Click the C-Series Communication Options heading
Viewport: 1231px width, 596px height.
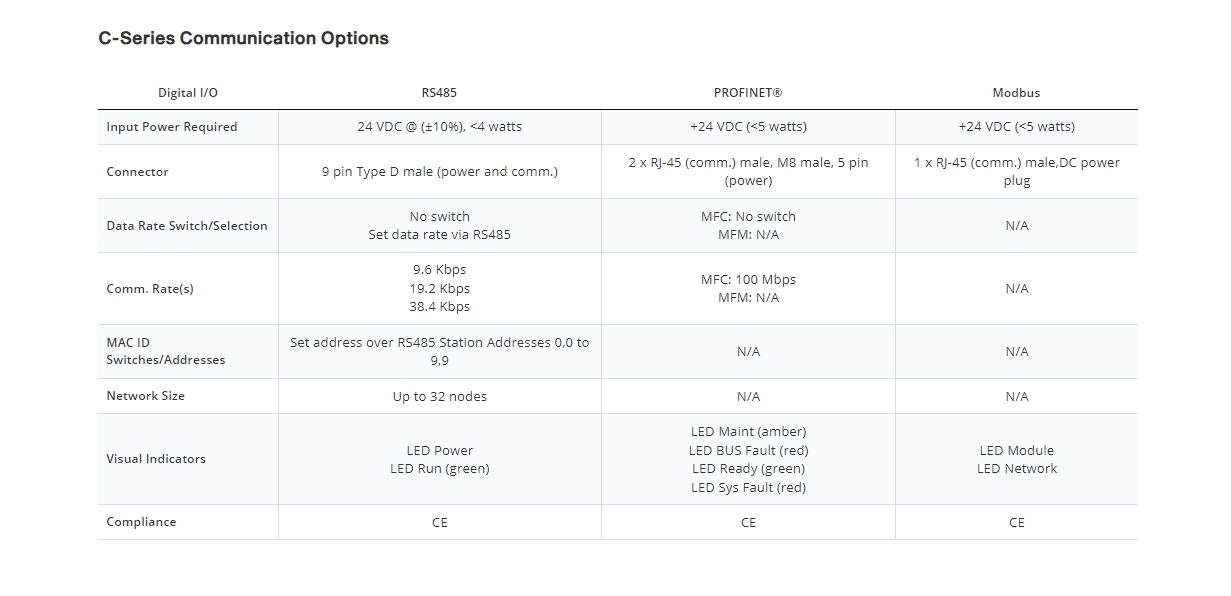click(243, 39)
